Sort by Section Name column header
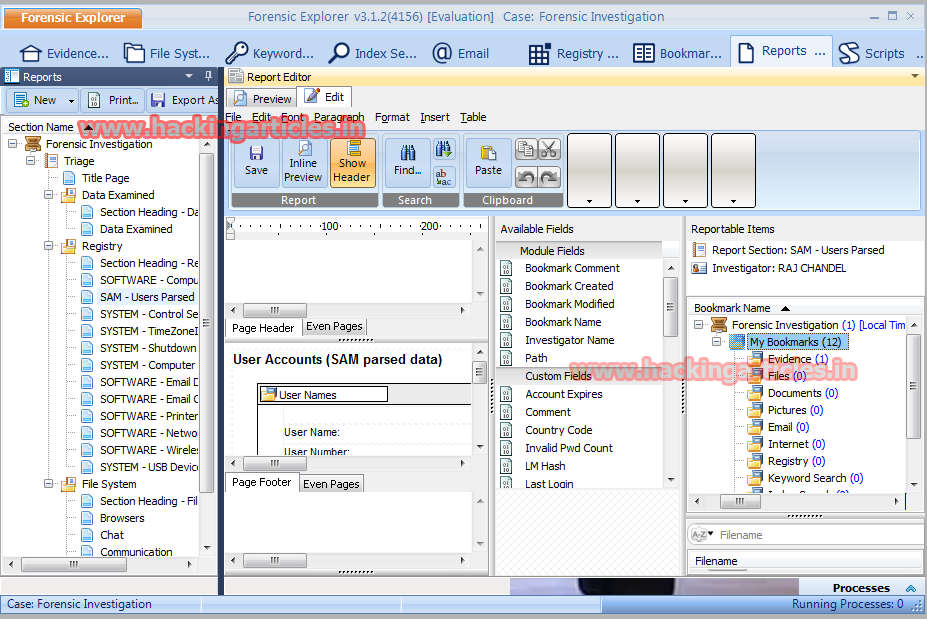The width and height of the screenshot is (927, 619). click(x=41, y=127)
